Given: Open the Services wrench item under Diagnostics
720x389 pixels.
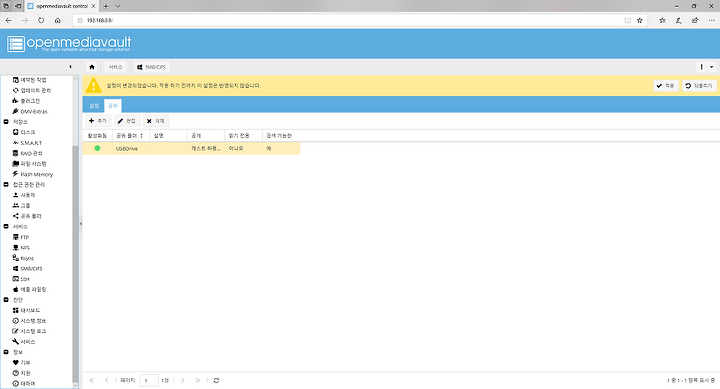Looking at the screenshot, I should pos(24,342).
